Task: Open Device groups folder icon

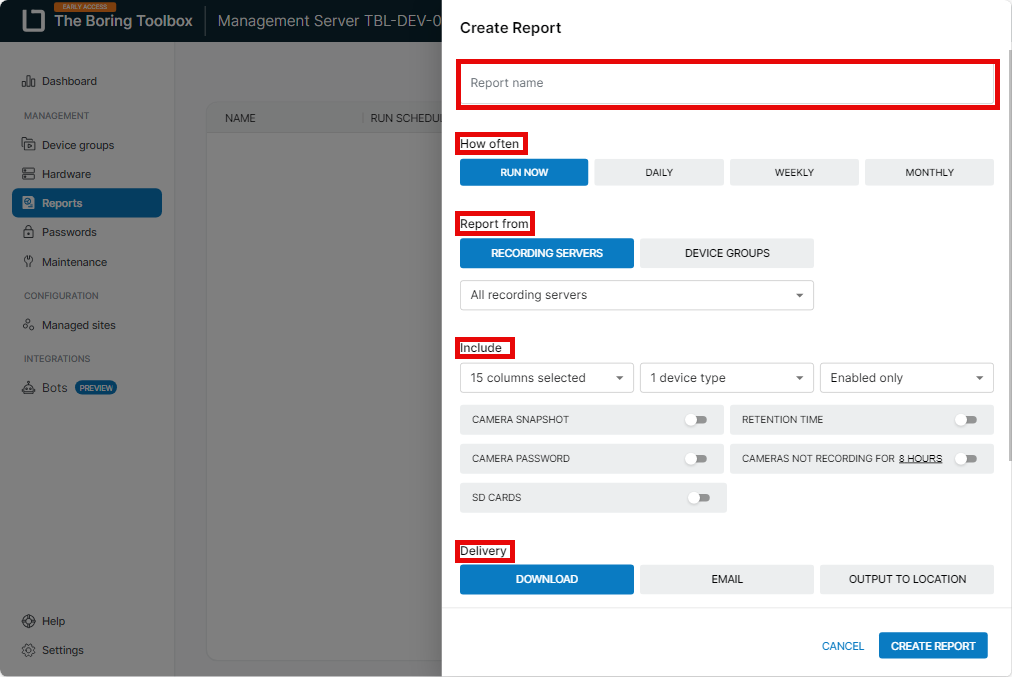Action: (x=29, y=145)
